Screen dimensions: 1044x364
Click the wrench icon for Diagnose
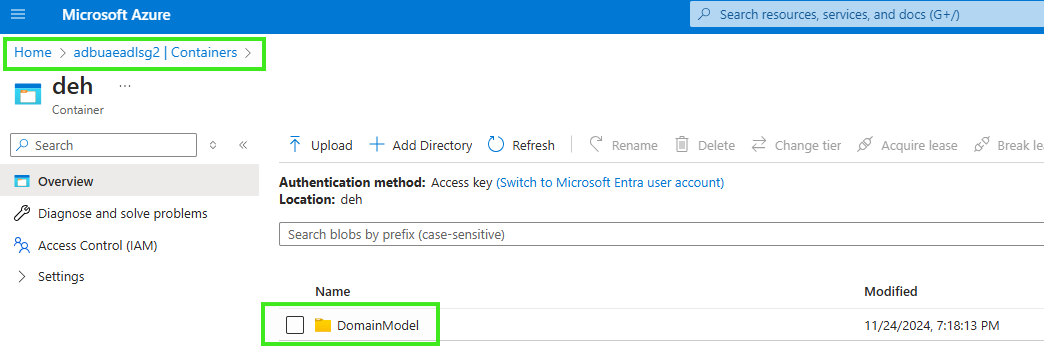(22, 214)
